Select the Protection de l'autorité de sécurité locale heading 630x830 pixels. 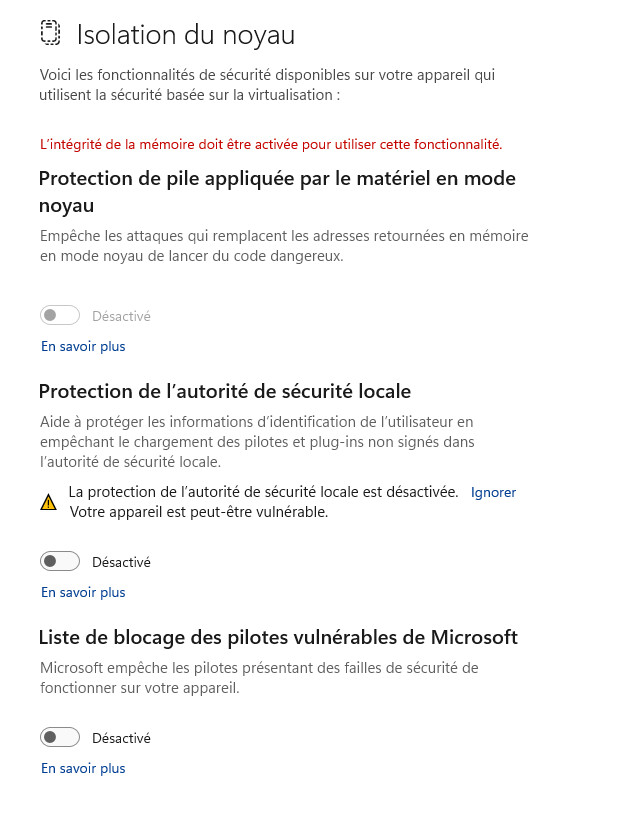pyautogui.click(x=225, y=391)
